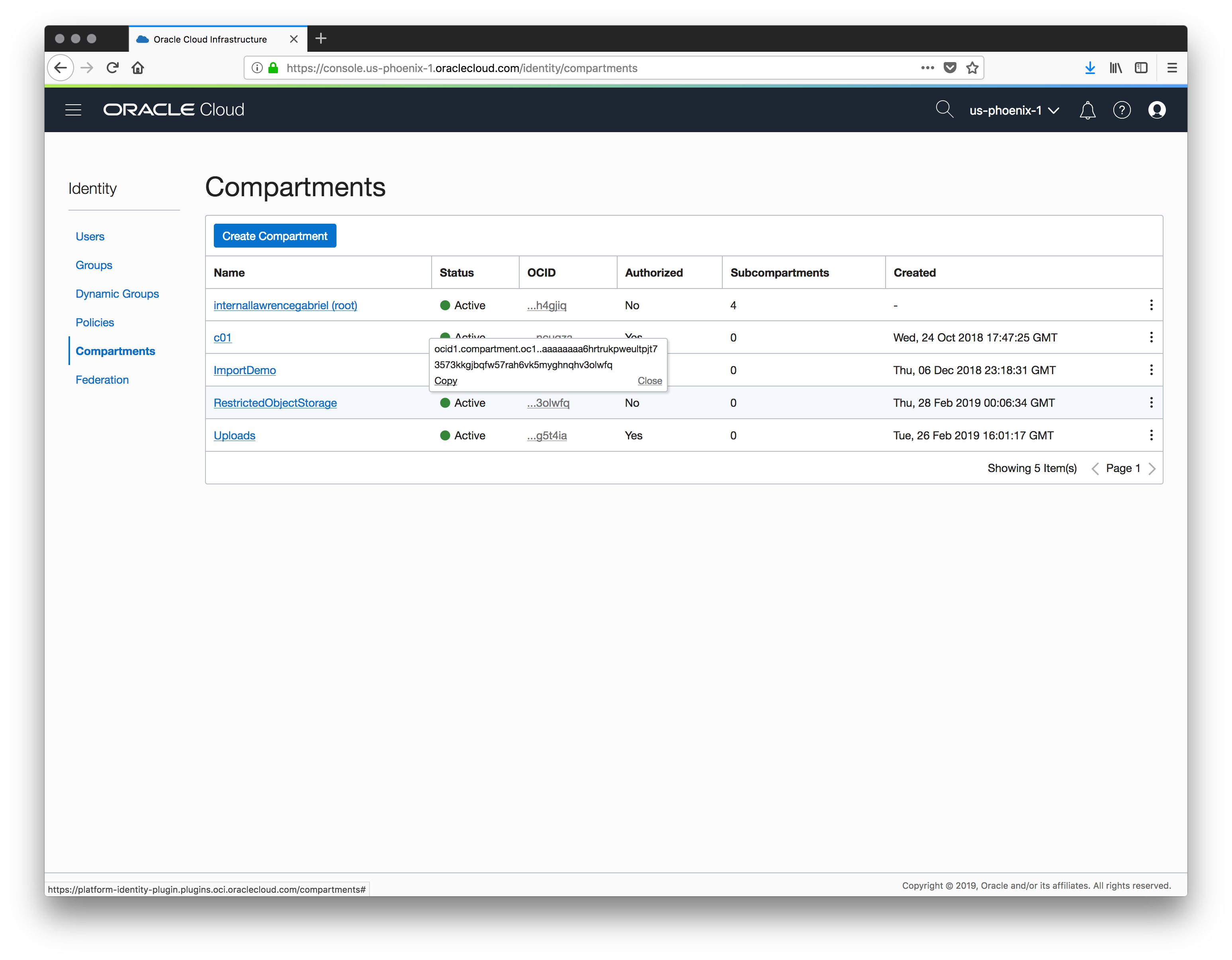Close the OCID tooltip popup
The height and width of the screenshot is (960, 1232).
tap(649, 381)
